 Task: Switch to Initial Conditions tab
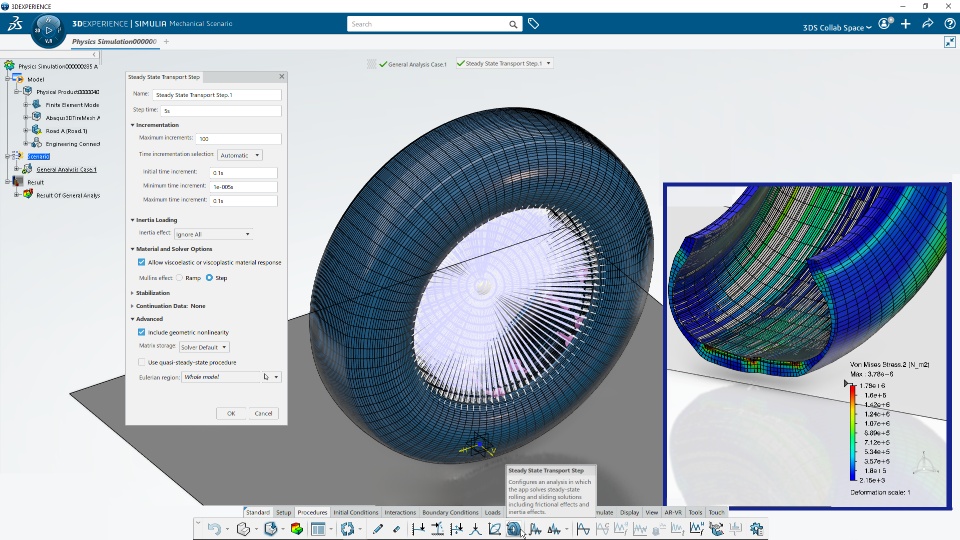356,512
